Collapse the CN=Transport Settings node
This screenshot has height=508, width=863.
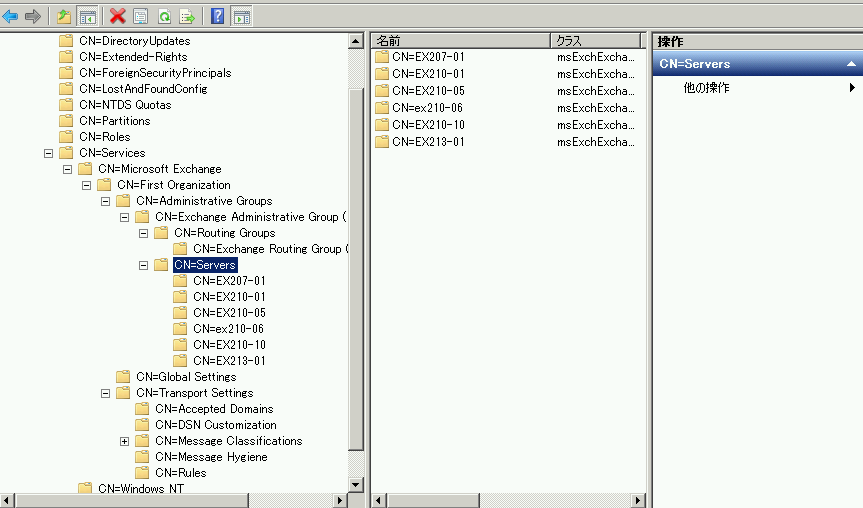tap(105, 394)
